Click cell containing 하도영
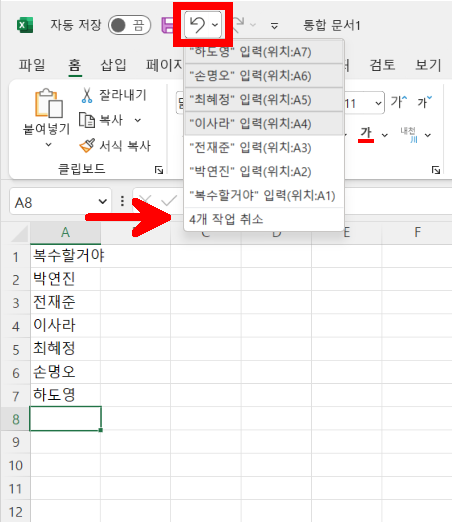The width and height of the screenshot is (452, 522). 66,395
